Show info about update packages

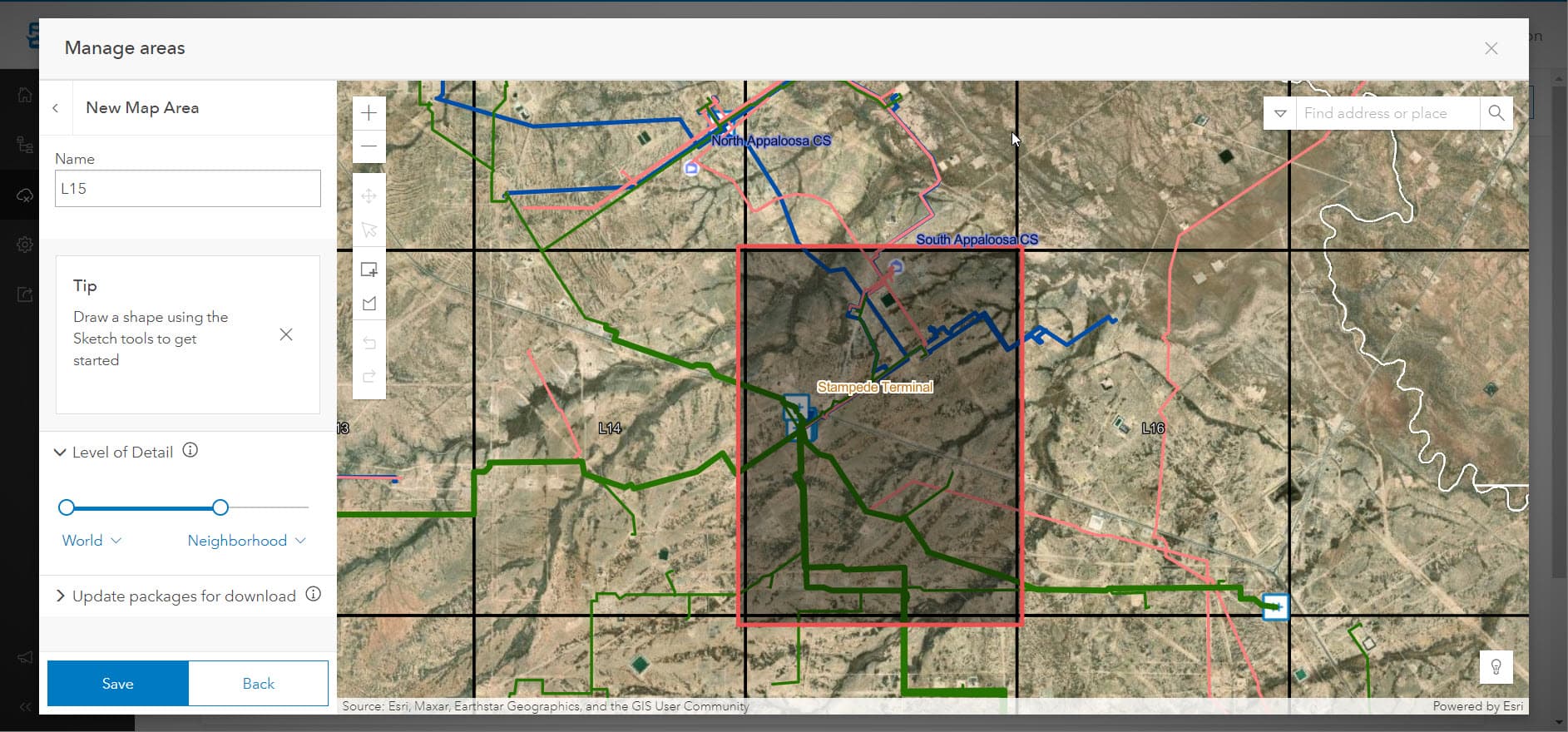pyautogui.click(x=314, y=595)
